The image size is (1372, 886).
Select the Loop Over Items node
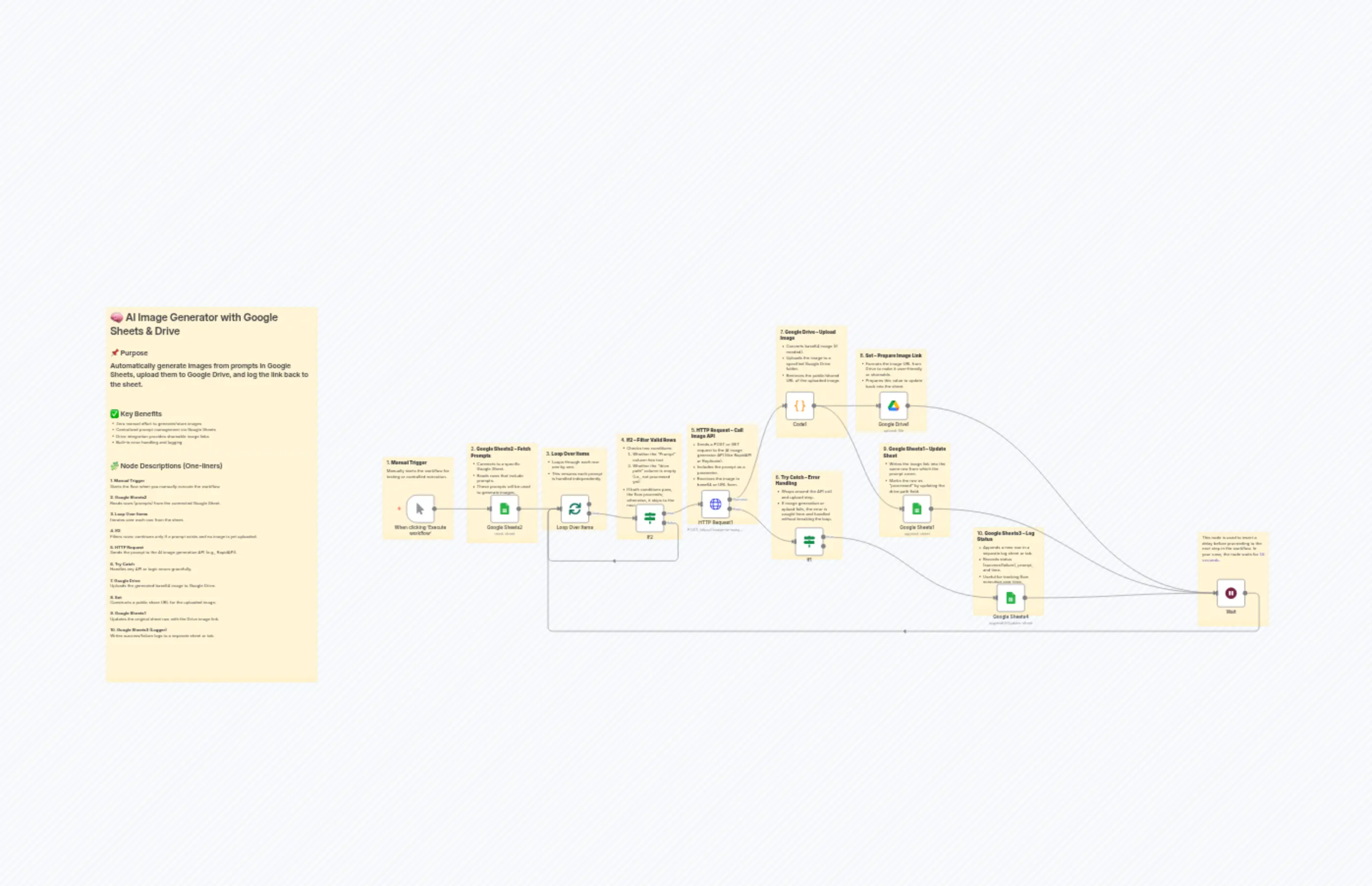click(575, 508)
